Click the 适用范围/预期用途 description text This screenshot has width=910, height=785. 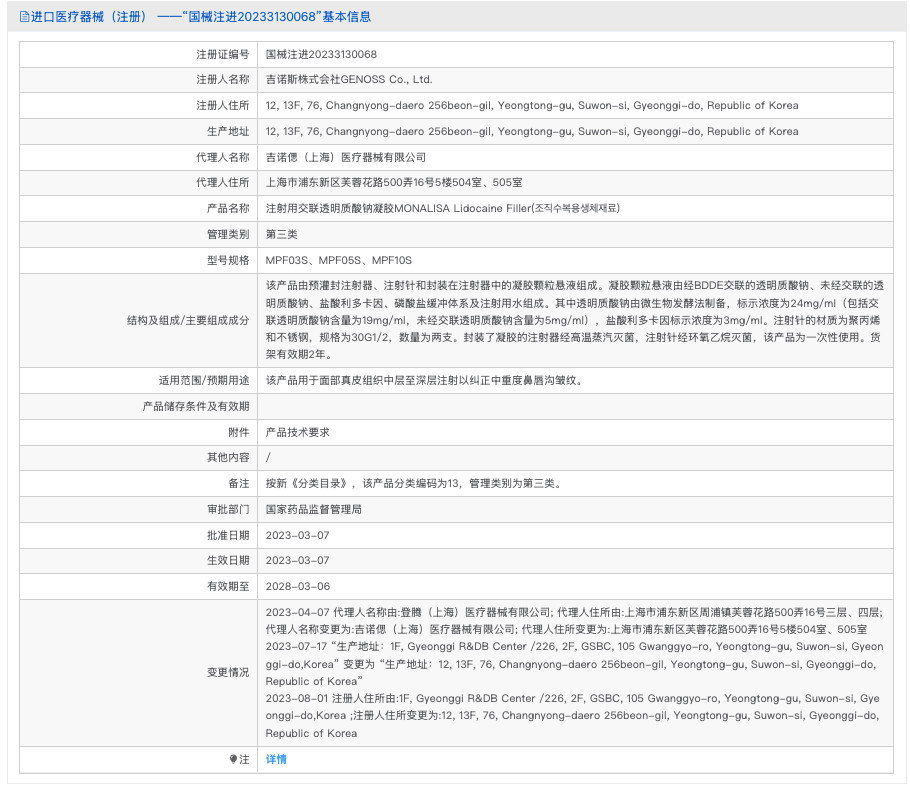tap(423, 380)
